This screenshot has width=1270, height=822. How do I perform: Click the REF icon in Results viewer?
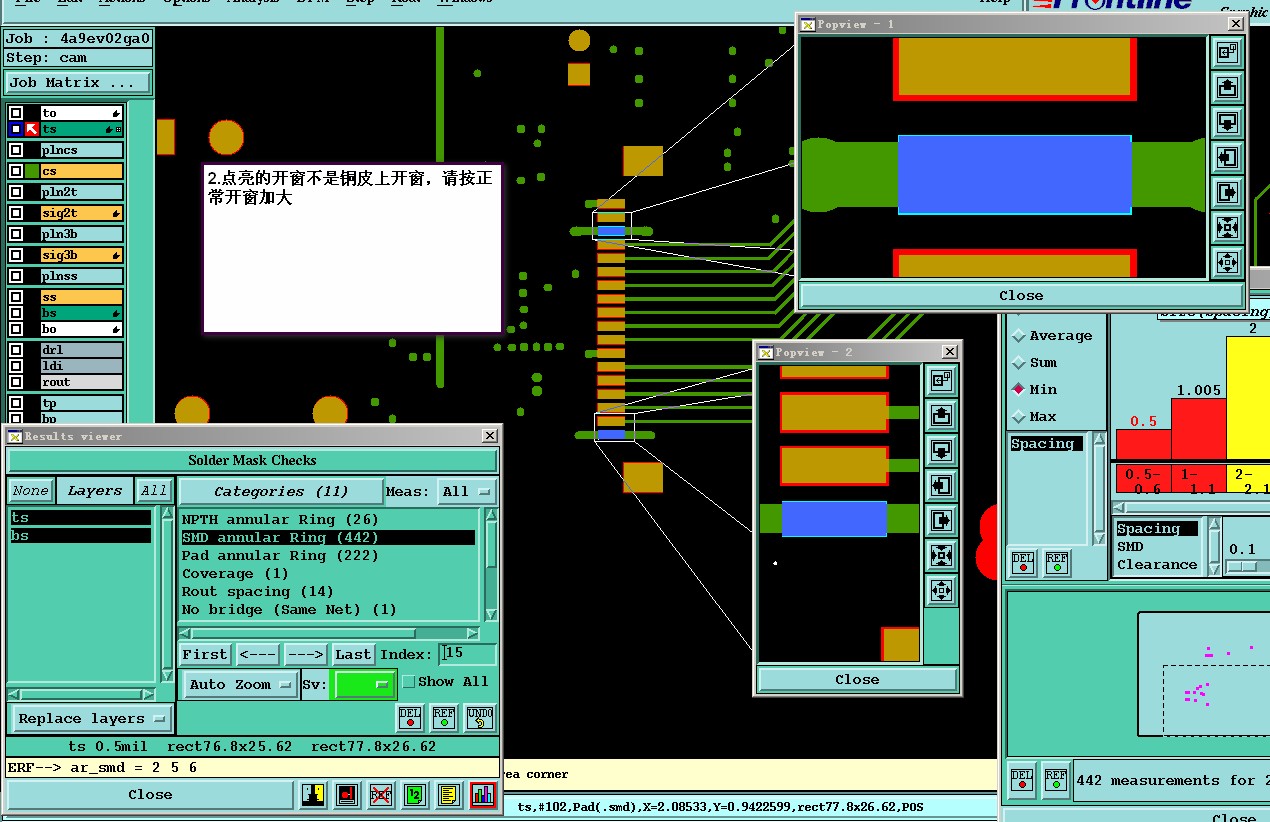444,718
